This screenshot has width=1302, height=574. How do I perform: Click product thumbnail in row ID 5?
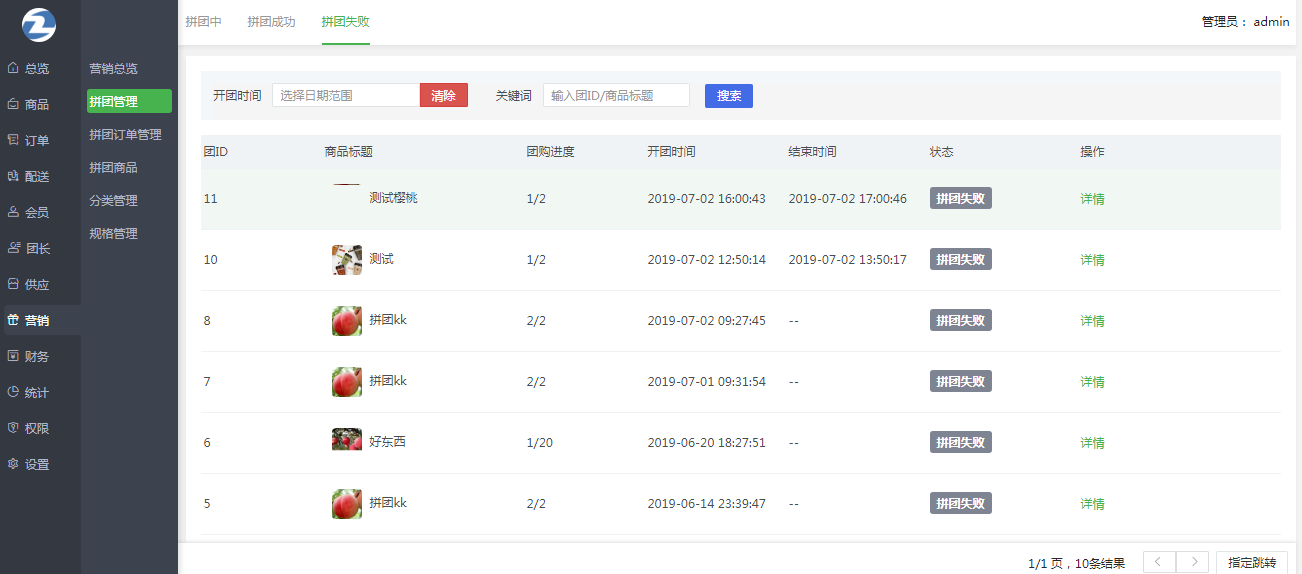pyautogui.click(x=347, y=504)
